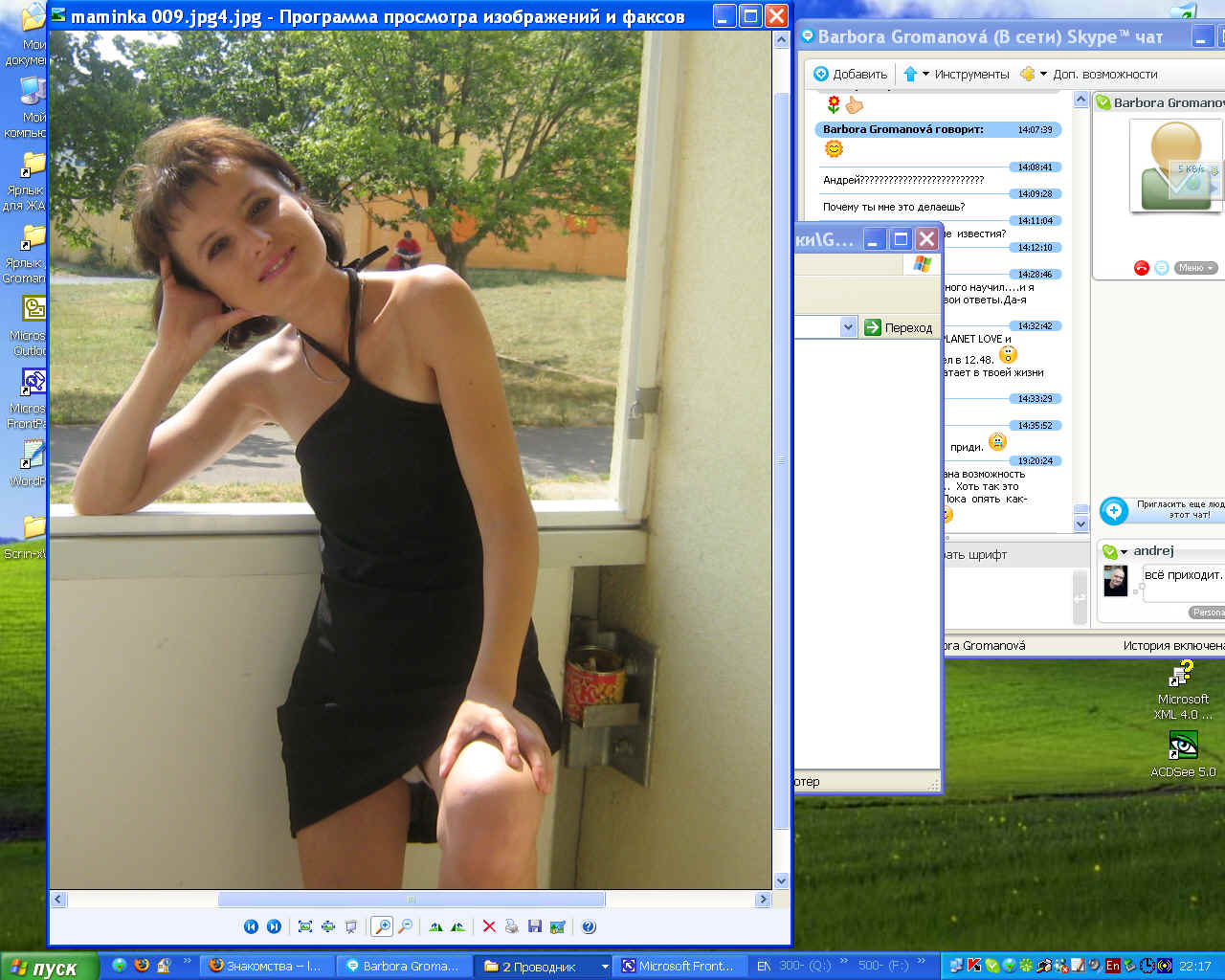
Task: Start the slide show
Action: click(351, 926)
